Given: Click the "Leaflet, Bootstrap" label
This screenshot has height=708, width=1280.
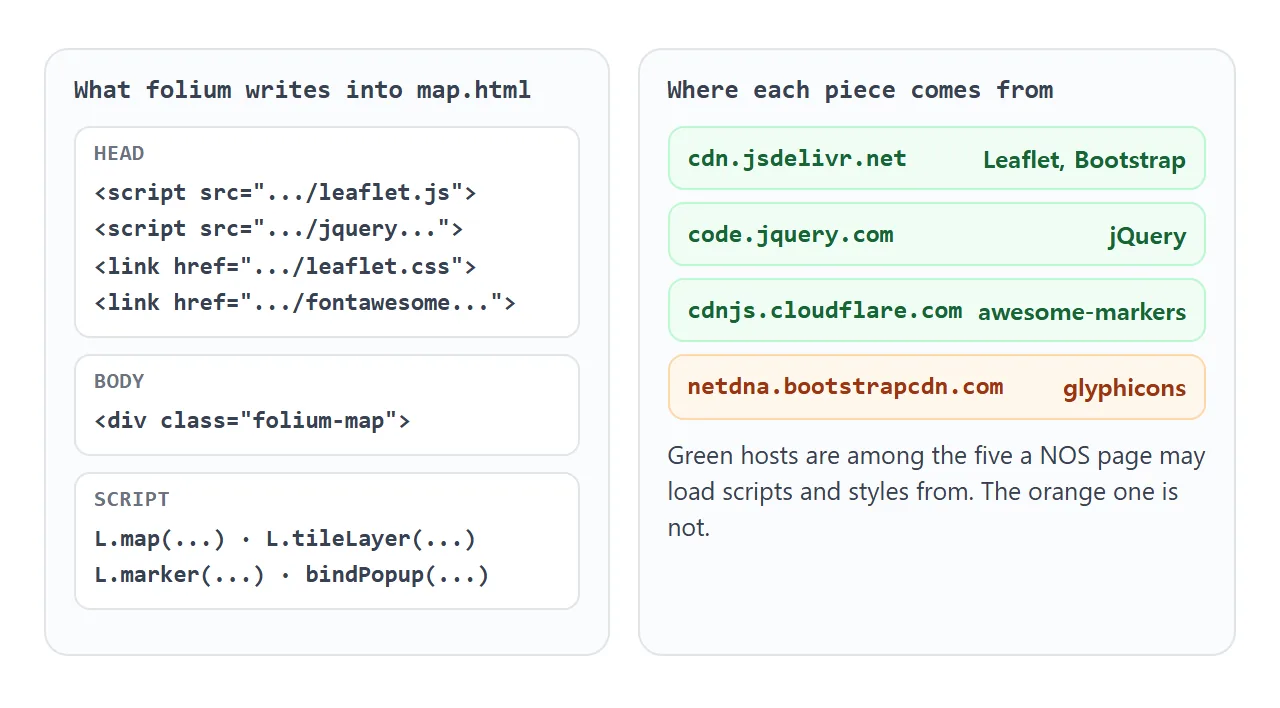Looking at the screenshot, I should point(1084,160).
